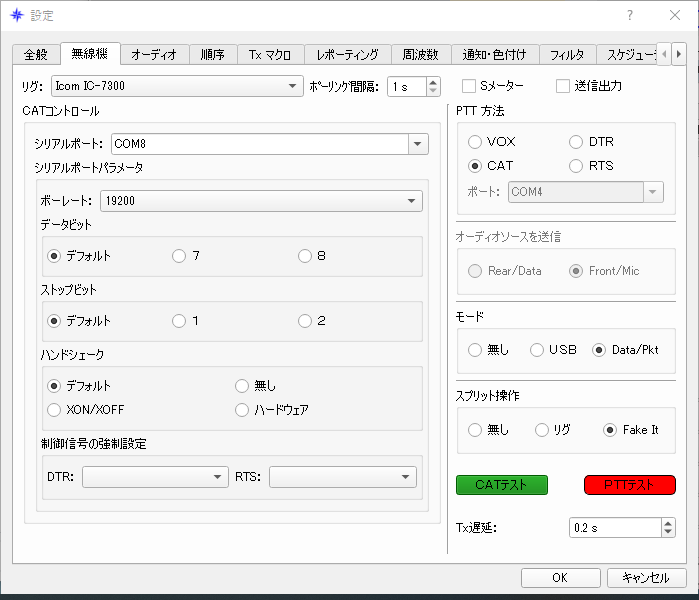Image resolution: width=699 pixels, height=600 pixels.
Task: Open the リグ Icom IC-7300 dropdown
Action: (x=177, y=86)
